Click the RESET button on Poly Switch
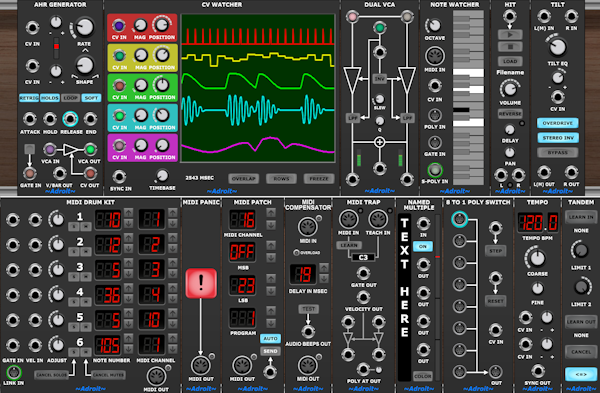This screenshot has width=600, height=393. tap(496, 301)
